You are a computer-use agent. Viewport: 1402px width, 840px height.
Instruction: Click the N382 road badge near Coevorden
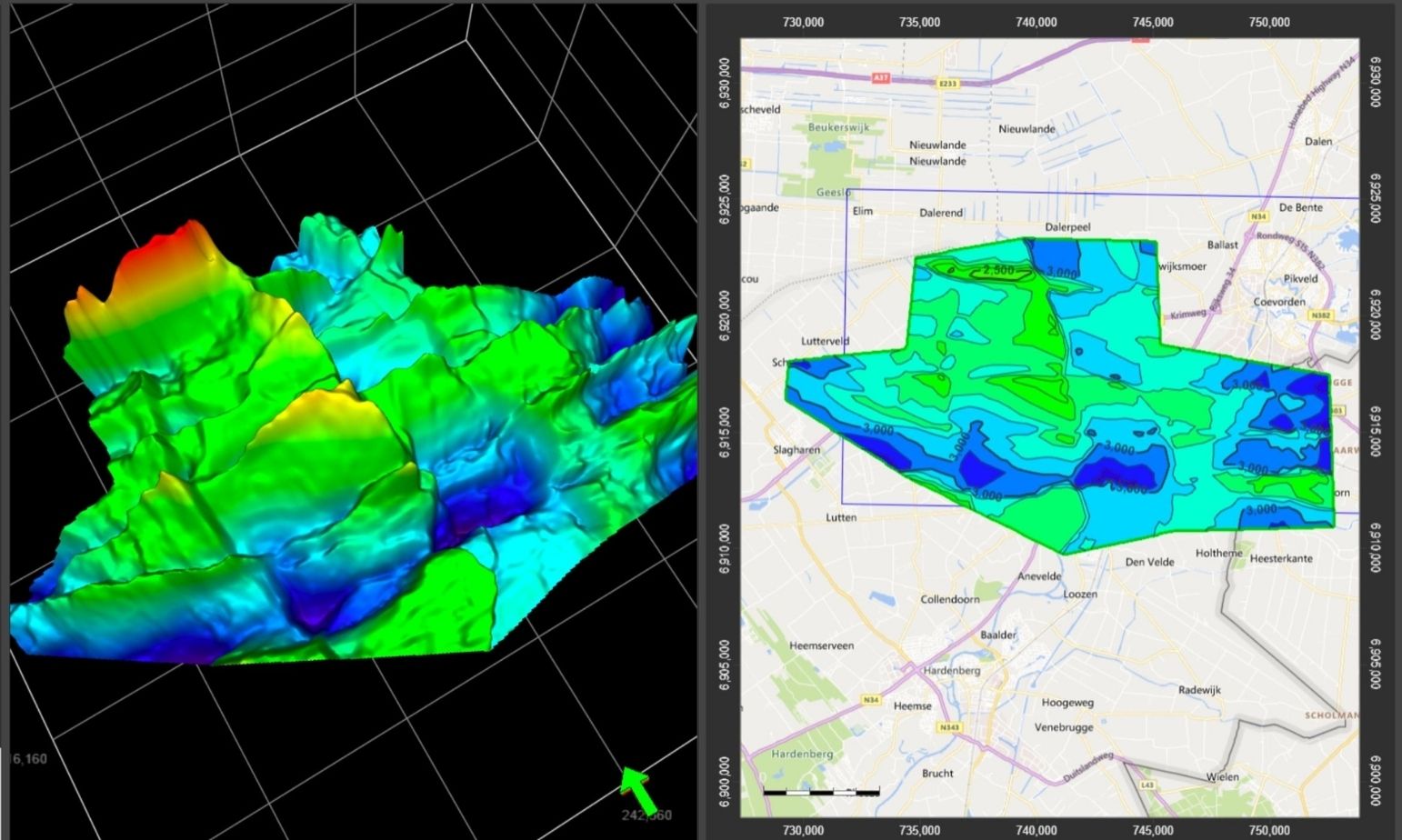[1320, 315]
